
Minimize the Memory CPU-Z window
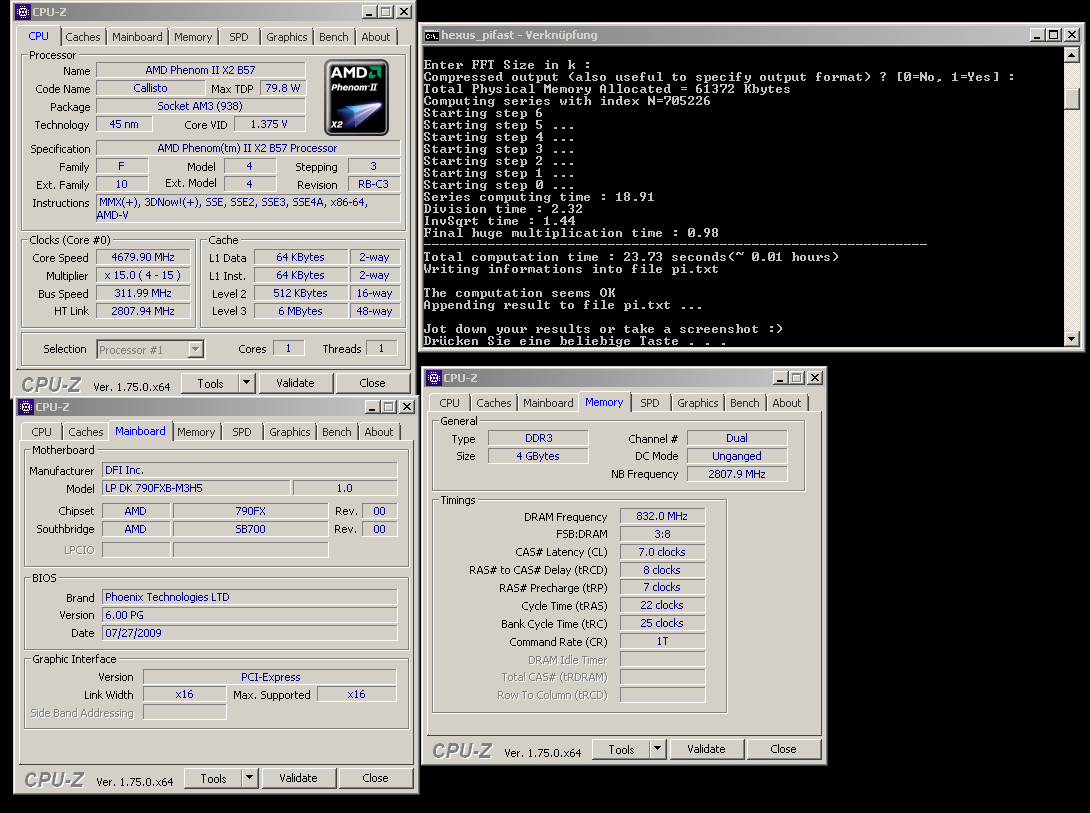coord(780,377)
